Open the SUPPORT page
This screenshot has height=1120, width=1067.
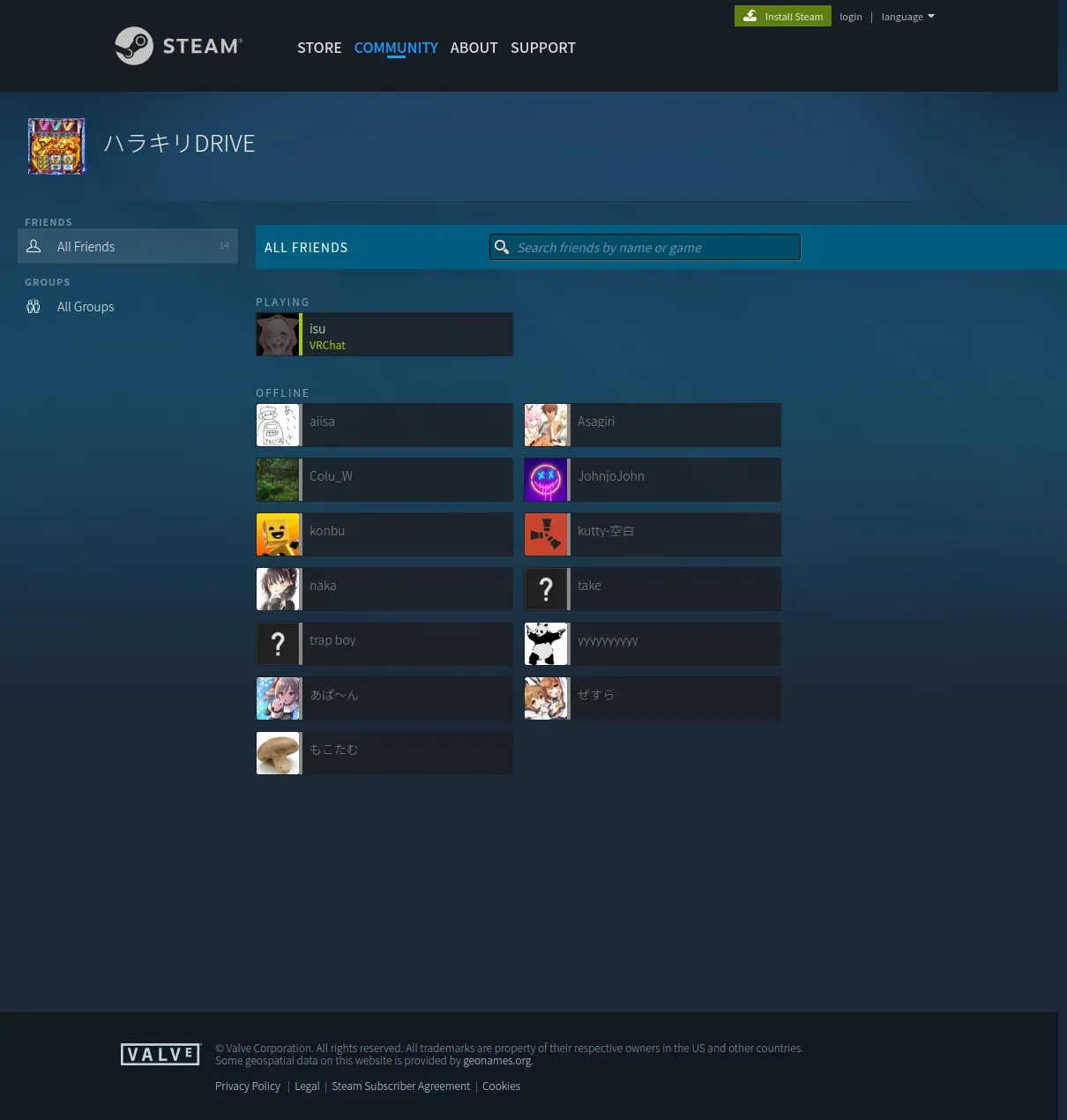tap(543, 48)
